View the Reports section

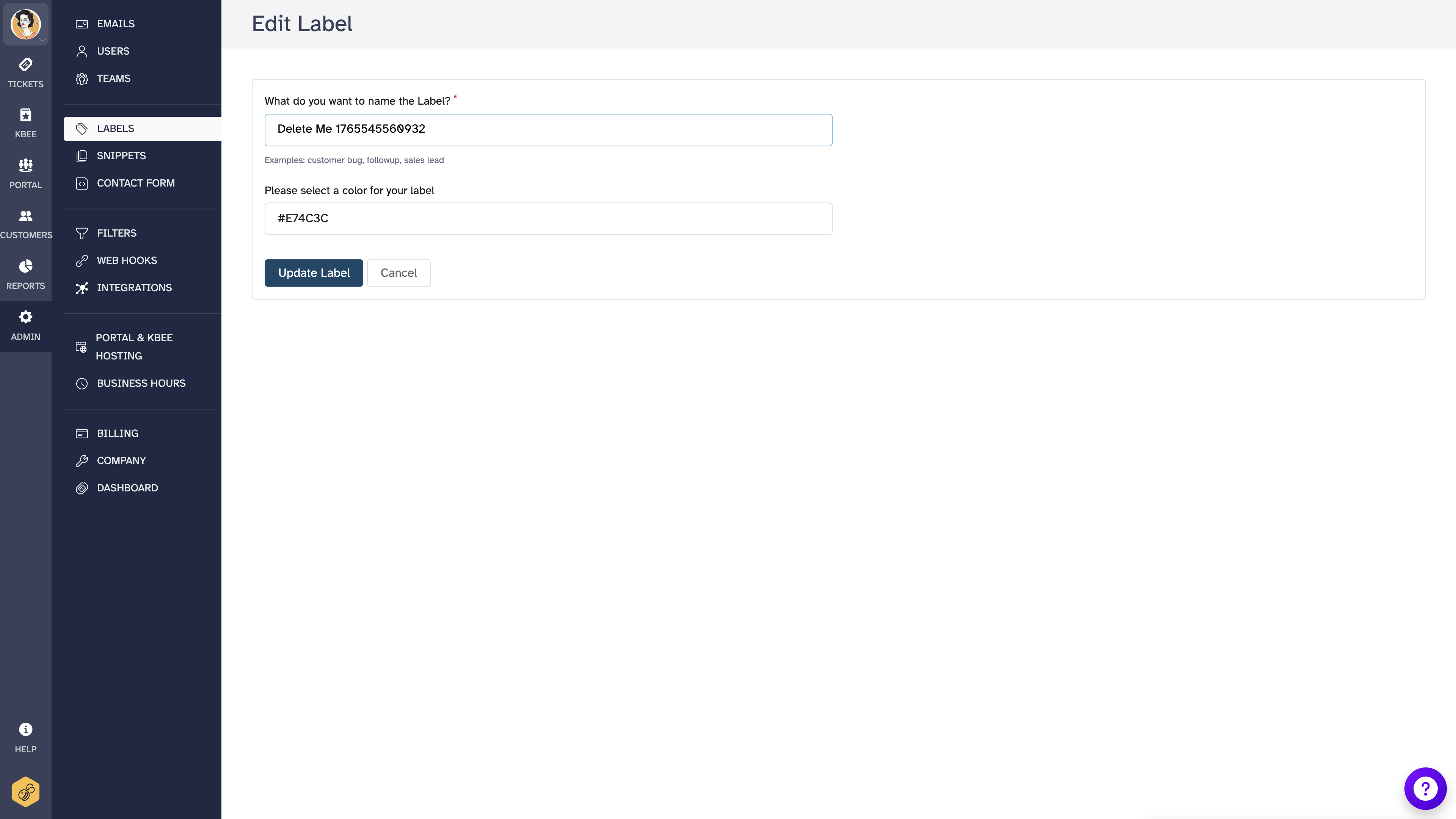(x=25, y=273)
